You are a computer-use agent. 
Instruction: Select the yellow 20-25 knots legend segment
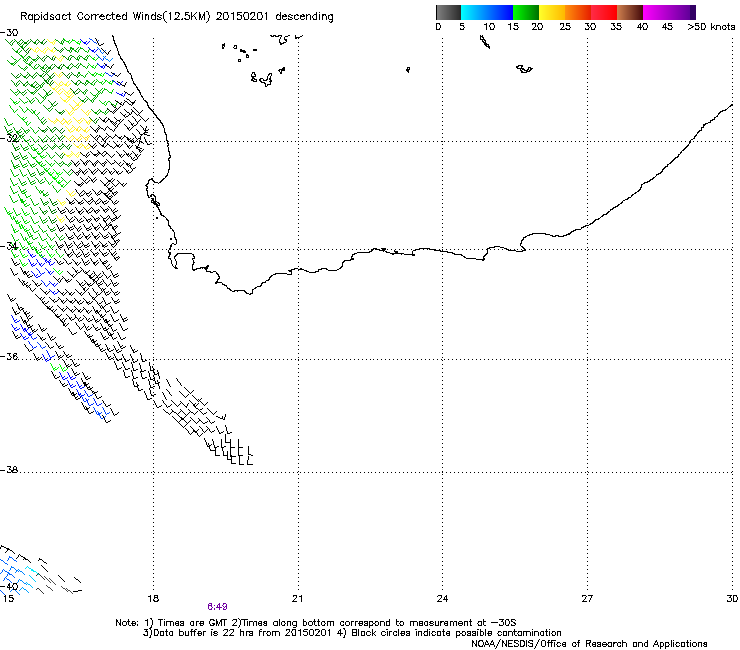[552, 12]
